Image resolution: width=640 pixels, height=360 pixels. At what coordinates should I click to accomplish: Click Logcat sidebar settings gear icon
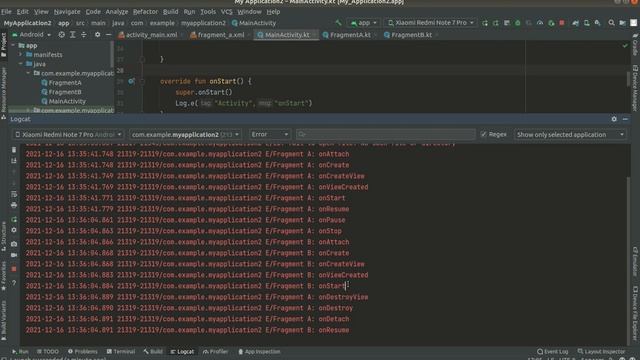click(14, 230)
